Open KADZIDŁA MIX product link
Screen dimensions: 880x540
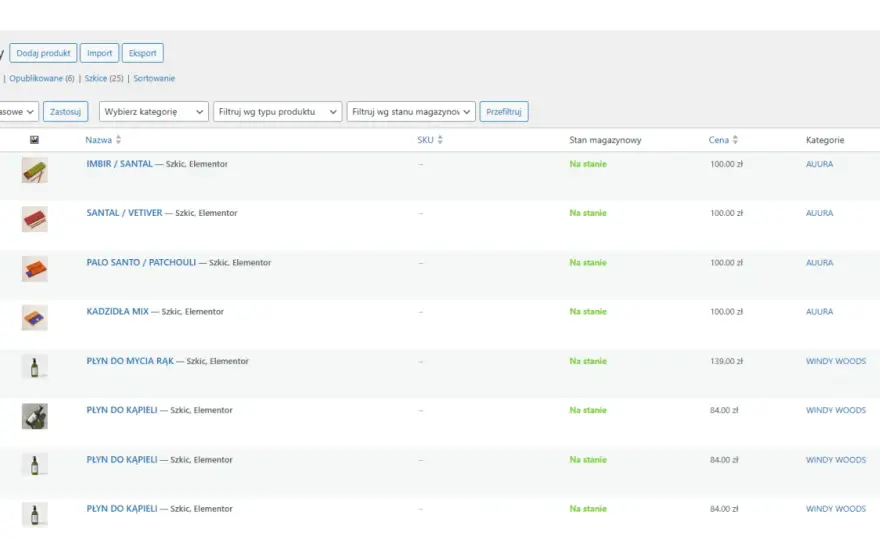point(118,312)
